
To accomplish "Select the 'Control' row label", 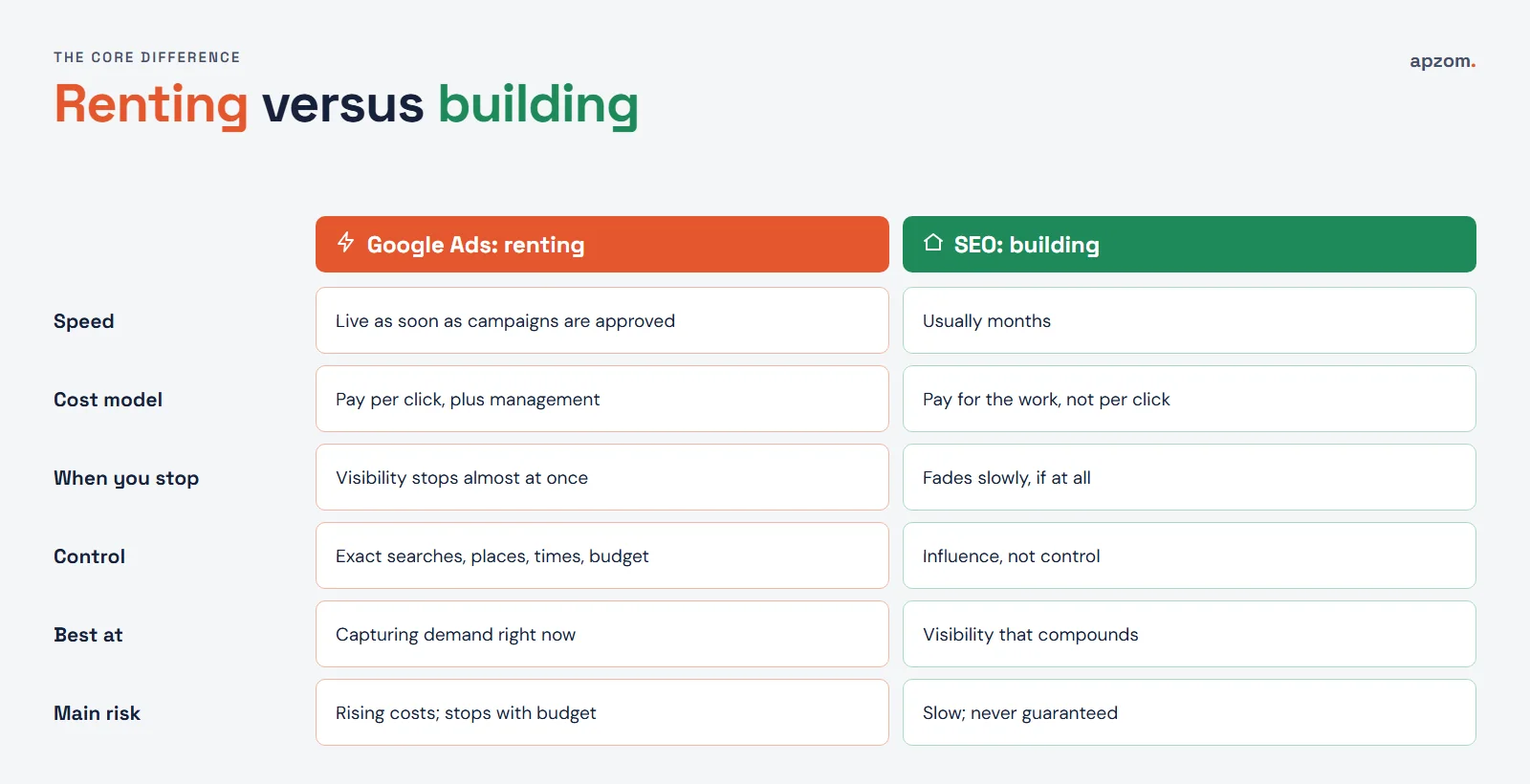I will point(90,556).
